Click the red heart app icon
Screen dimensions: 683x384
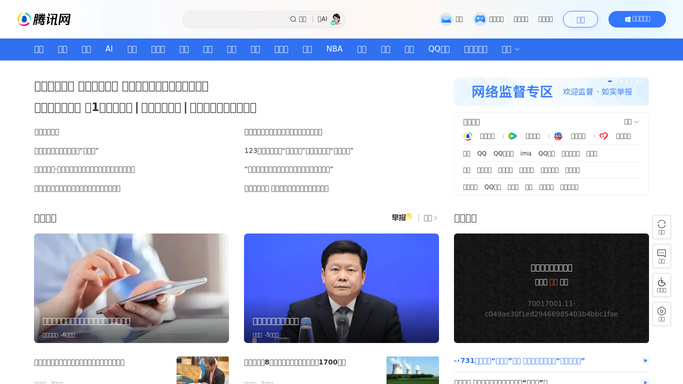coord(603,136)
